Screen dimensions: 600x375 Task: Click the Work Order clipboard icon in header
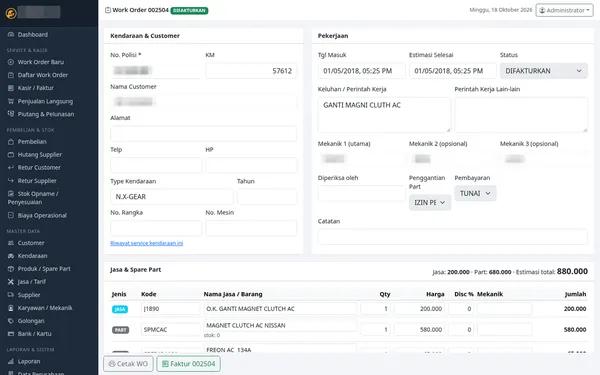click(x=108, y=10)
